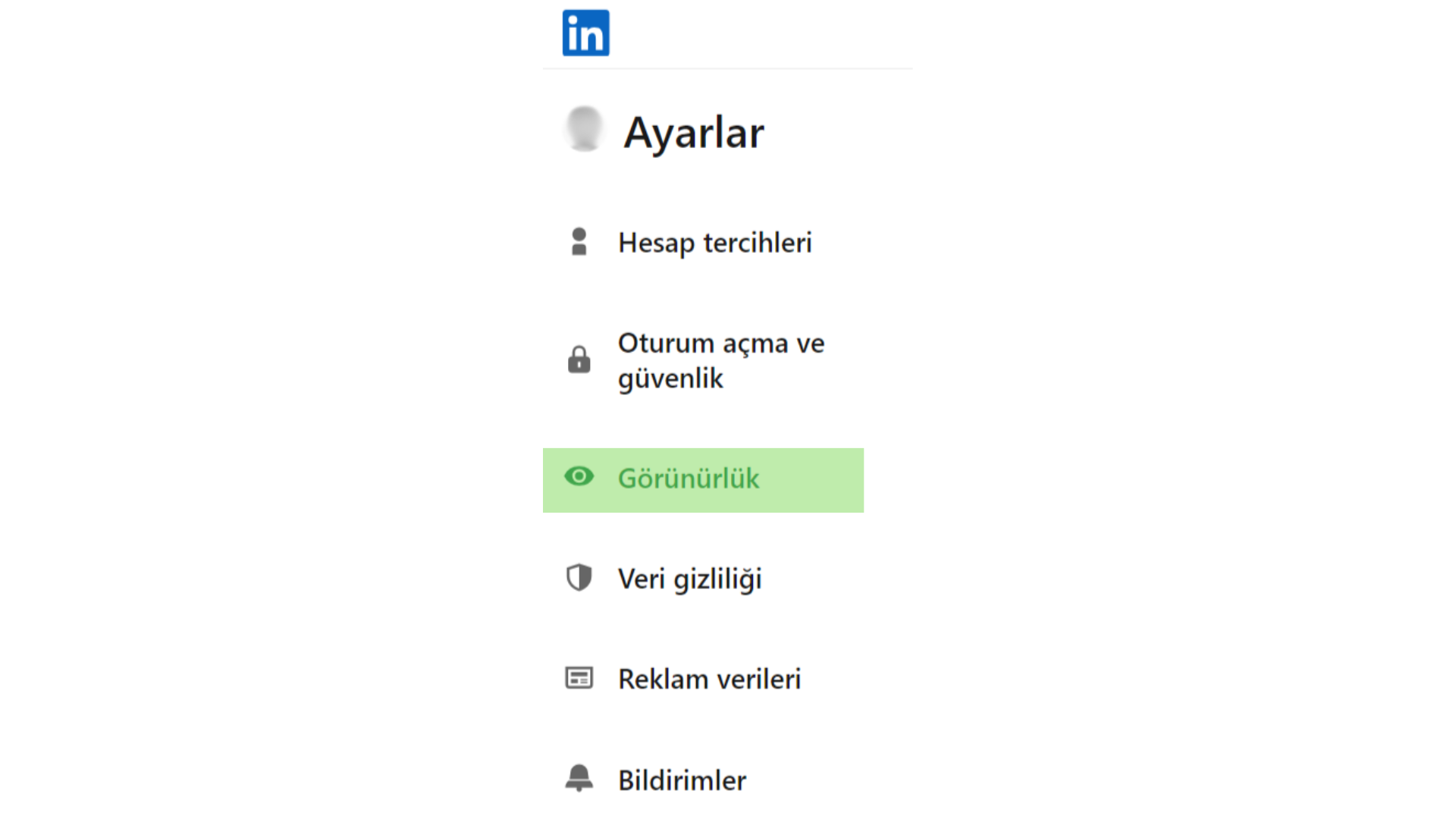Click the Ayarlar page heading
The image size is (1456, 819).
tap(694, 133)
